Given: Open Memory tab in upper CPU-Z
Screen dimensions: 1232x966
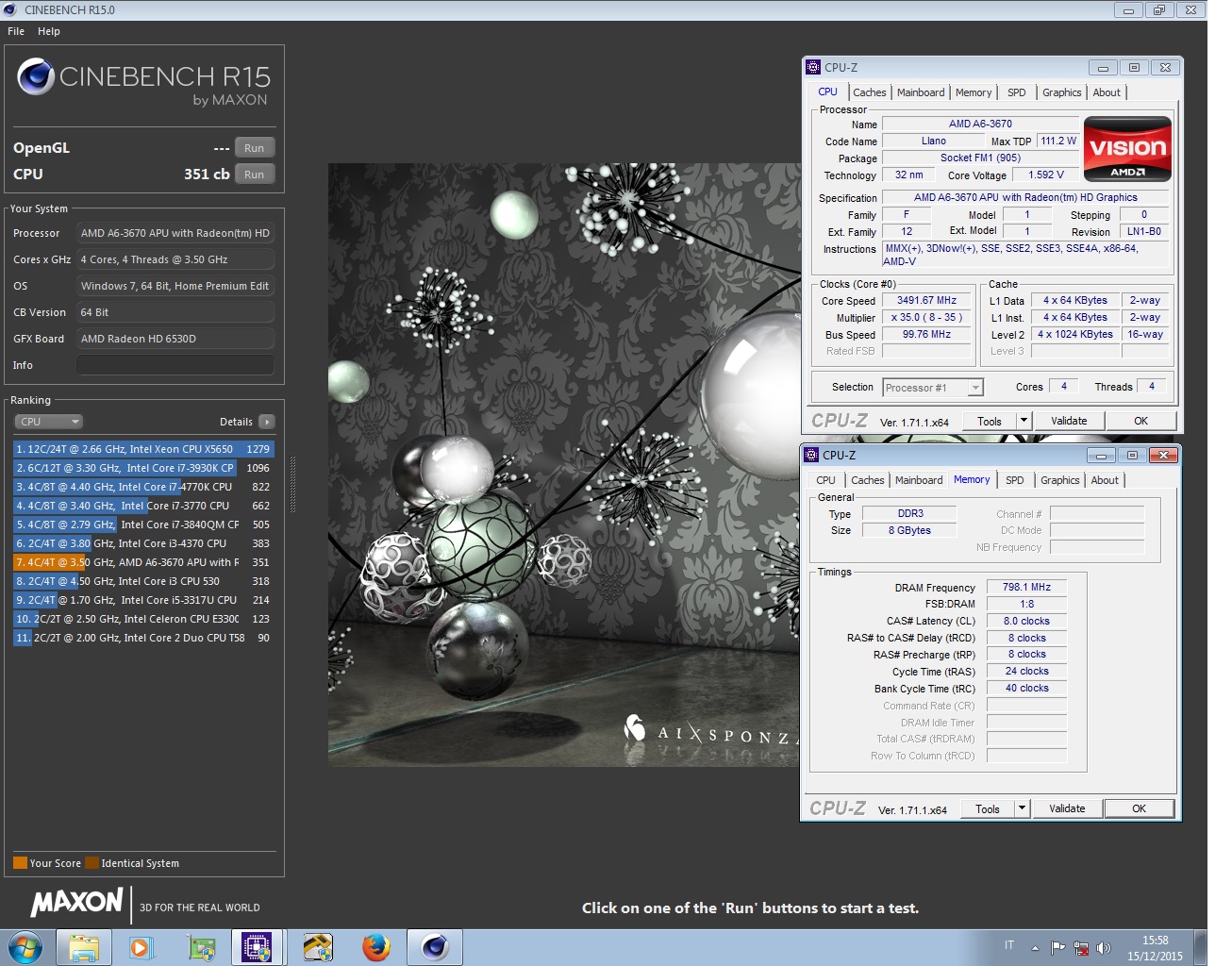Looking at the screenshot, I should [x=974, y=92].
